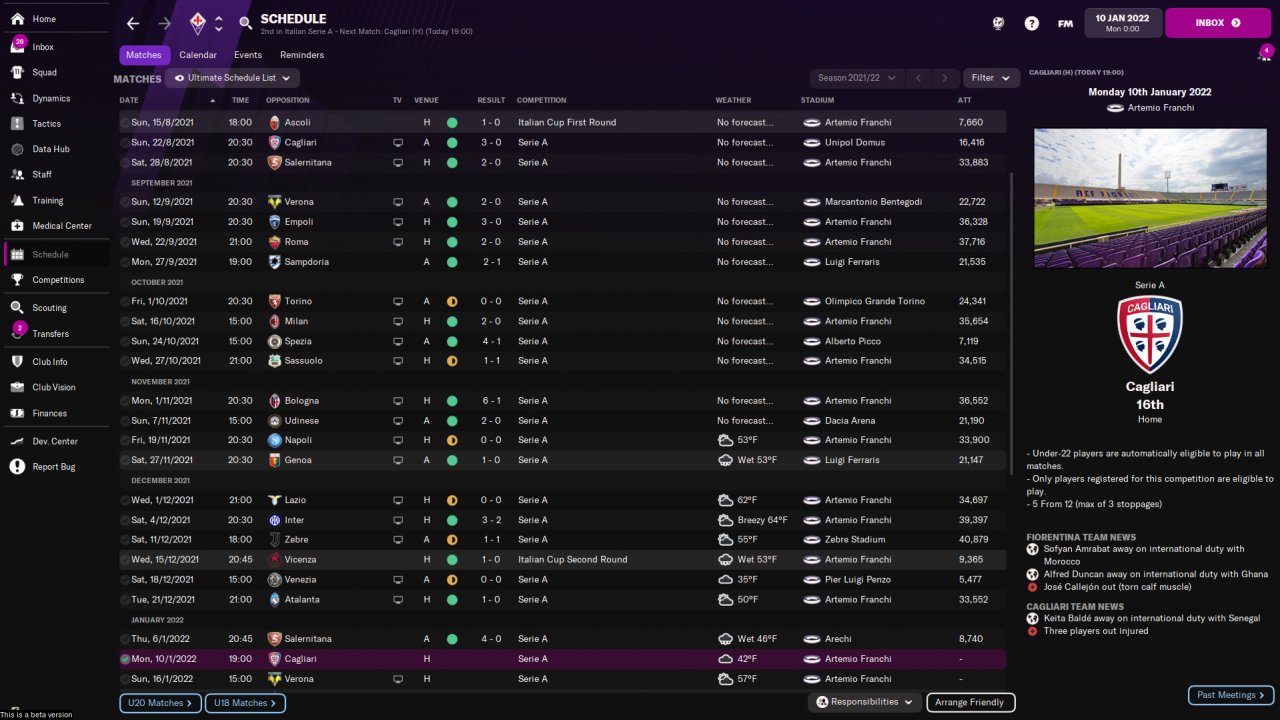Click the notification icon below the Inbox button
1280x720 pixels.
(1265, 53)
